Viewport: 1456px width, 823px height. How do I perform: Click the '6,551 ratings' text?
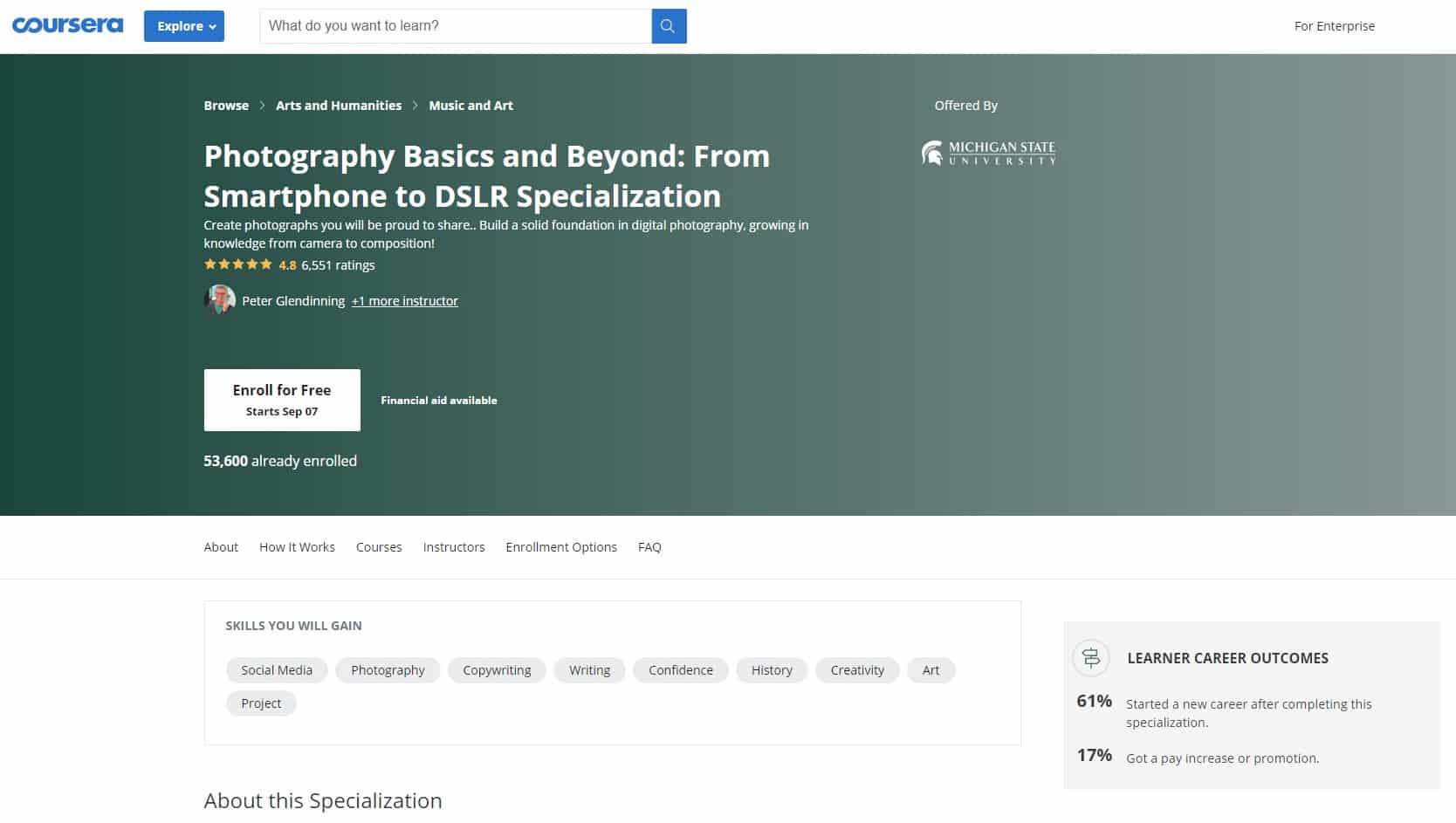338,265
